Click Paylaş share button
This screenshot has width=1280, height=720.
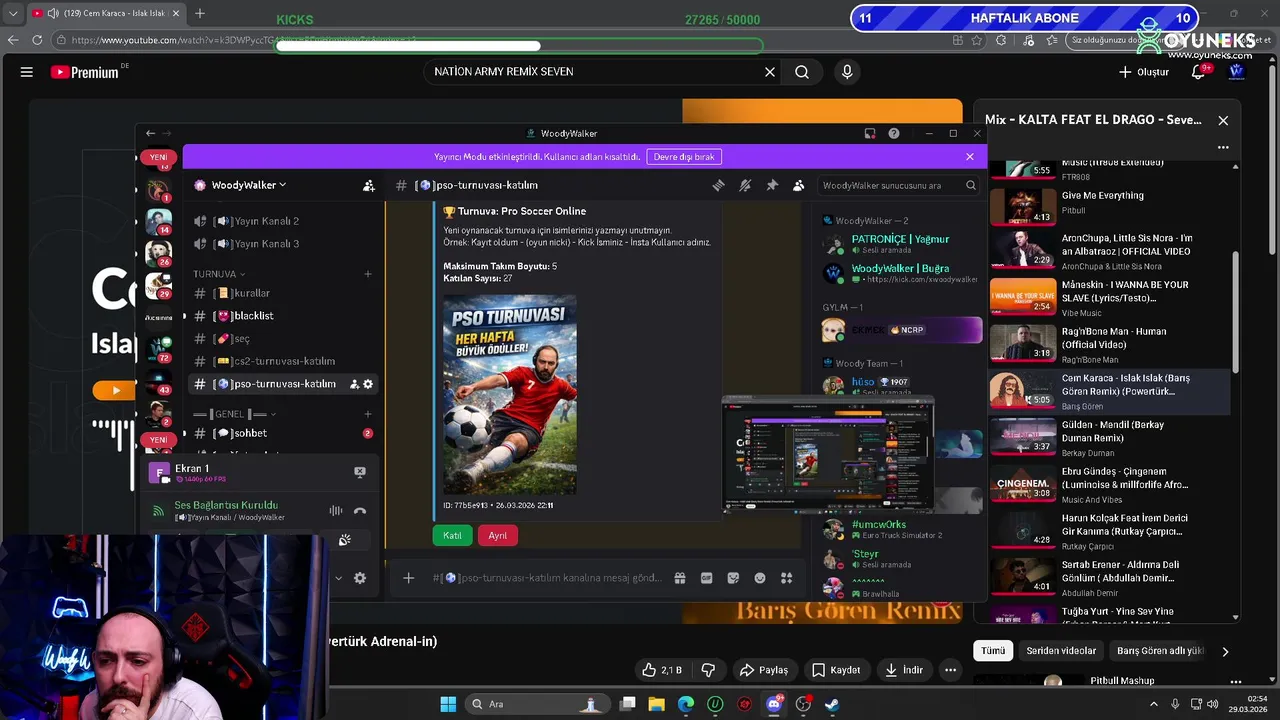tap(764, 670)
